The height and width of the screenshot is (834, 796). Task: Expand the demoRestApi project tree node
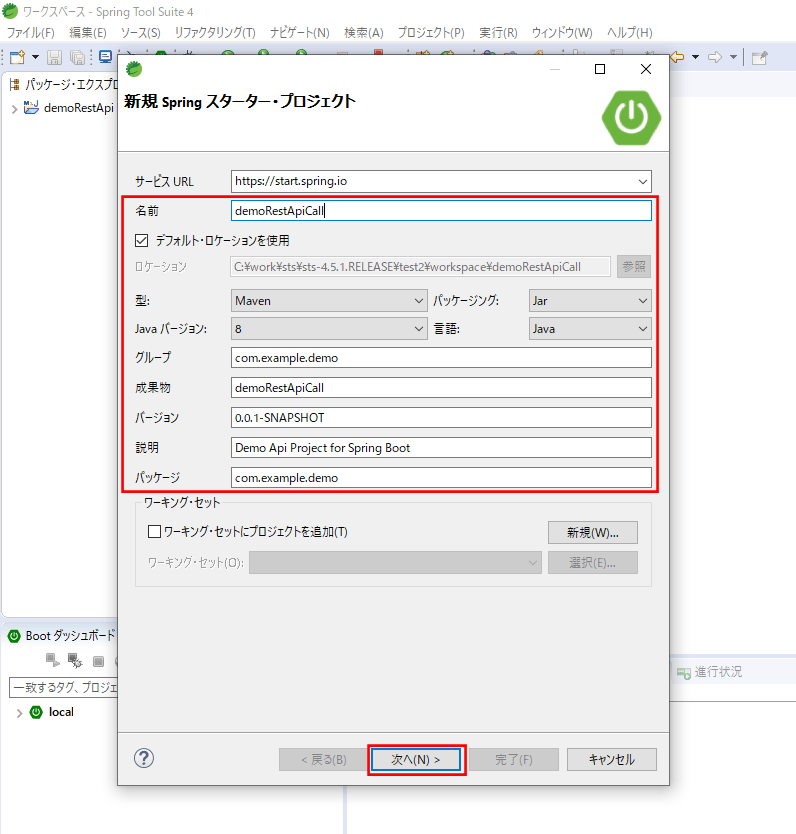14,109
